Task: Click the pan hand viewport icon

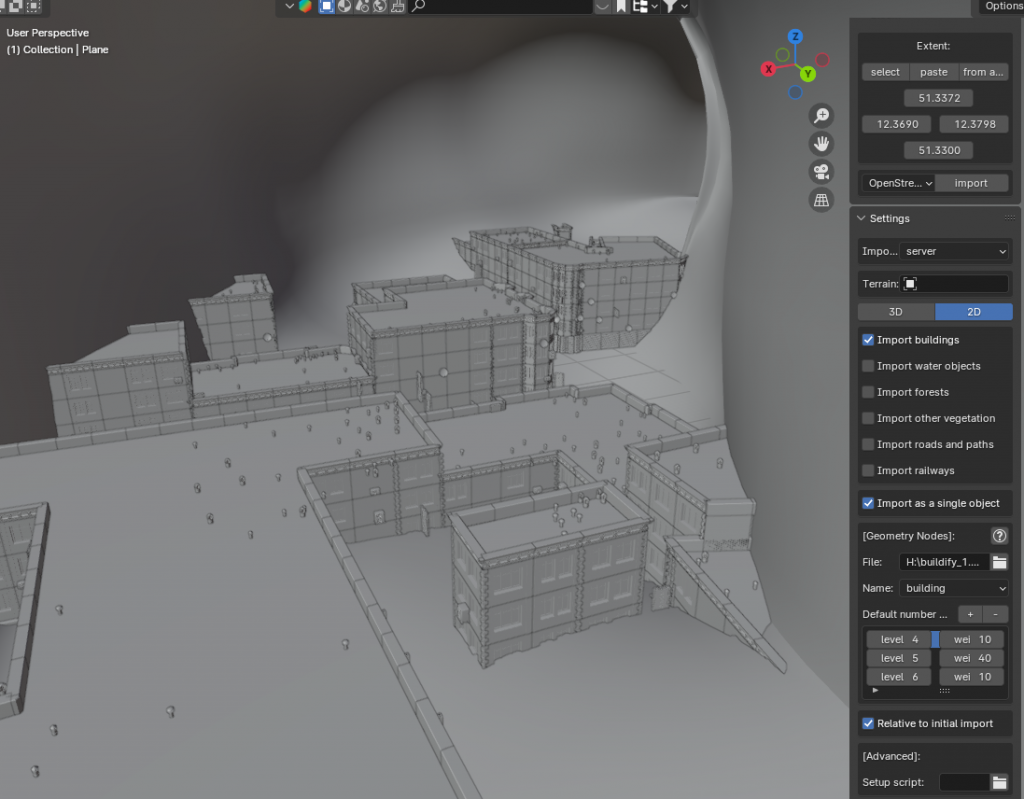Action: click(x=821, y=143)
